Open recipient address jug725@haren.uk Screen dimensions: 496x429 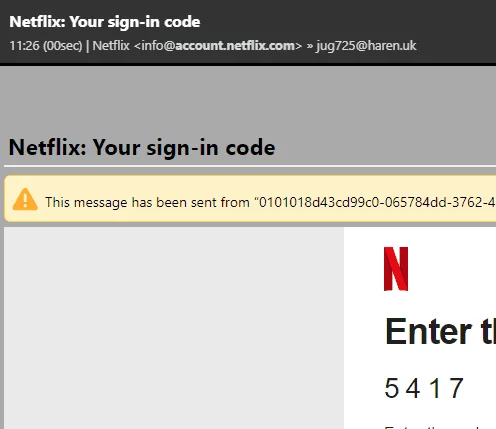click(366, 46)
